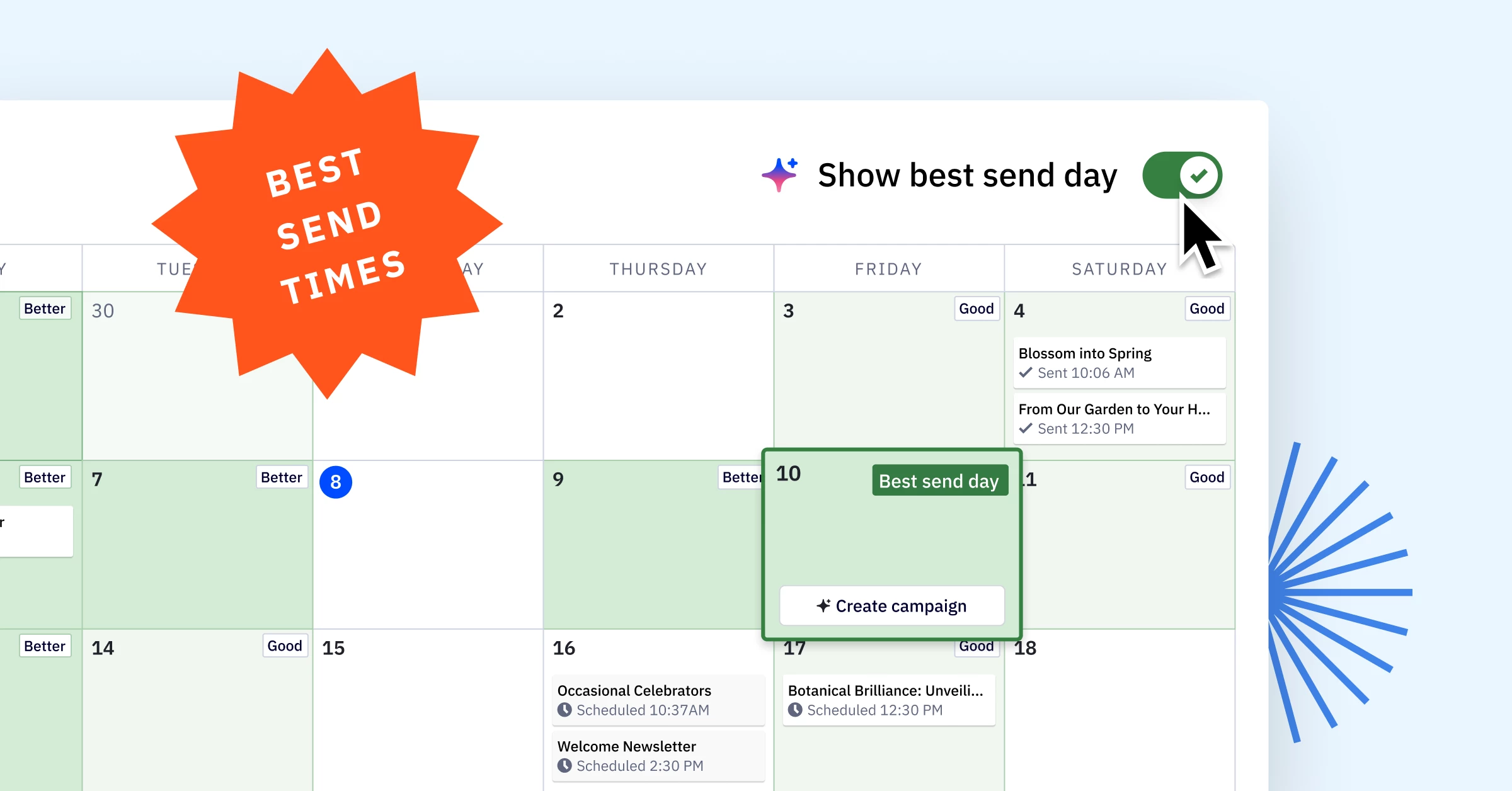The width and height of the screenshot is (1512, 791).
Task: Click the Good label on Friday 3
Action: pos(976,309)
